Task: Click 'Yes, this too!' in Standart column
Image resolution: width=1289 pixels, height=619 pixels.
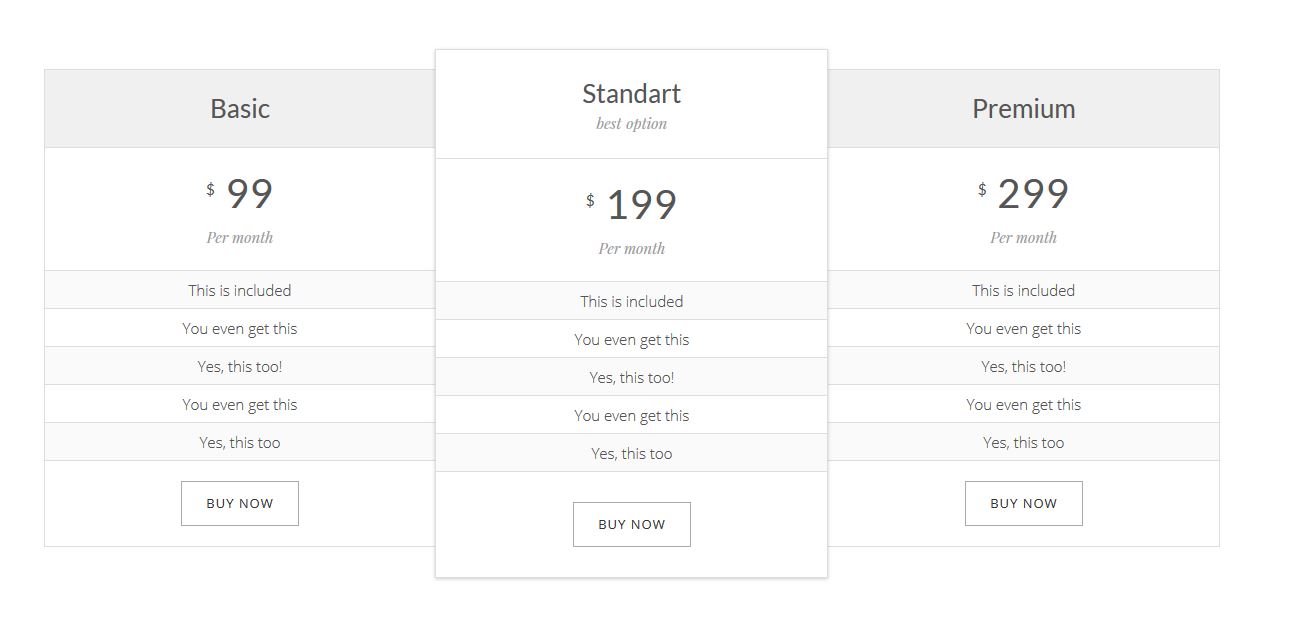Action: (x=631, y=377)
